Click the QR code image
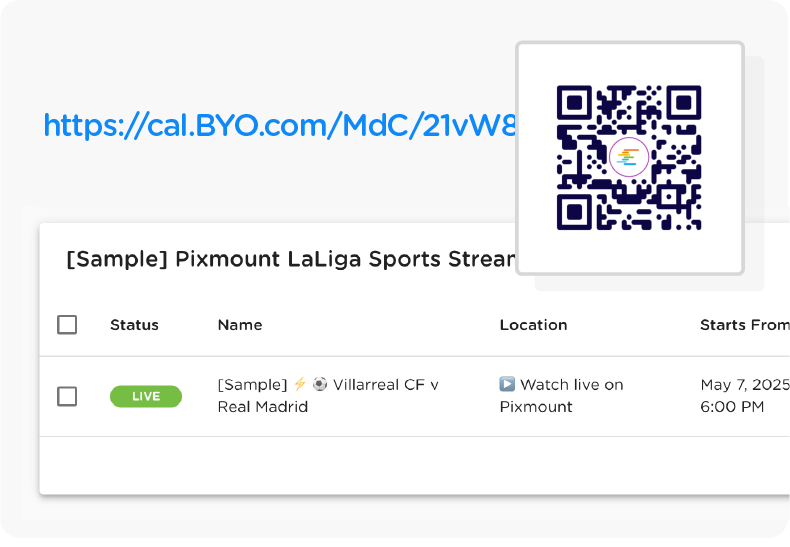Viewport: 790px width, 547px height. tap(629, 158)
